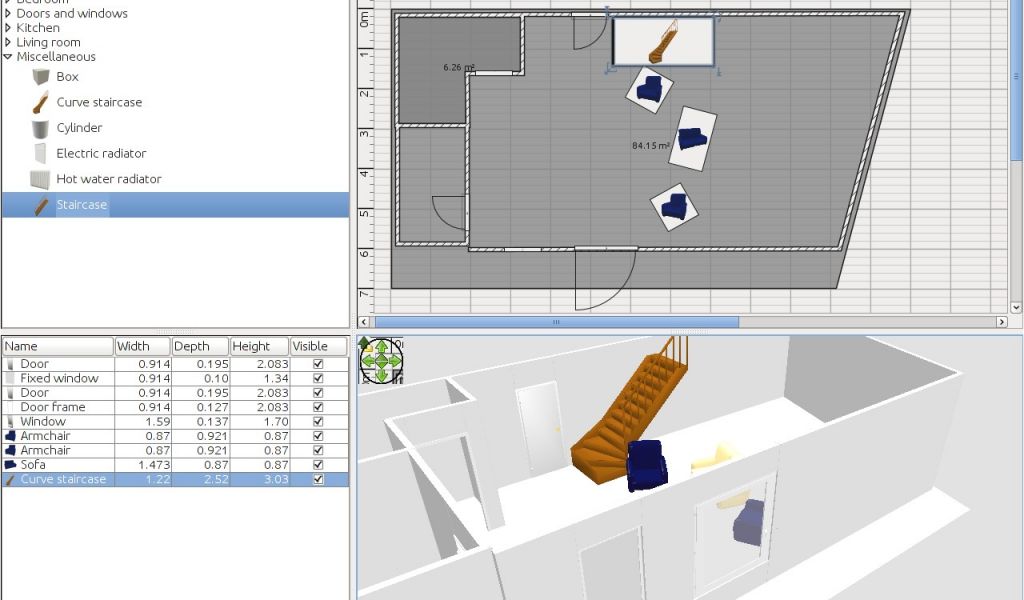Uncheck Visible for the Sofa row
The width and height of the screenshot is (1024, 600).
point(318,465)
